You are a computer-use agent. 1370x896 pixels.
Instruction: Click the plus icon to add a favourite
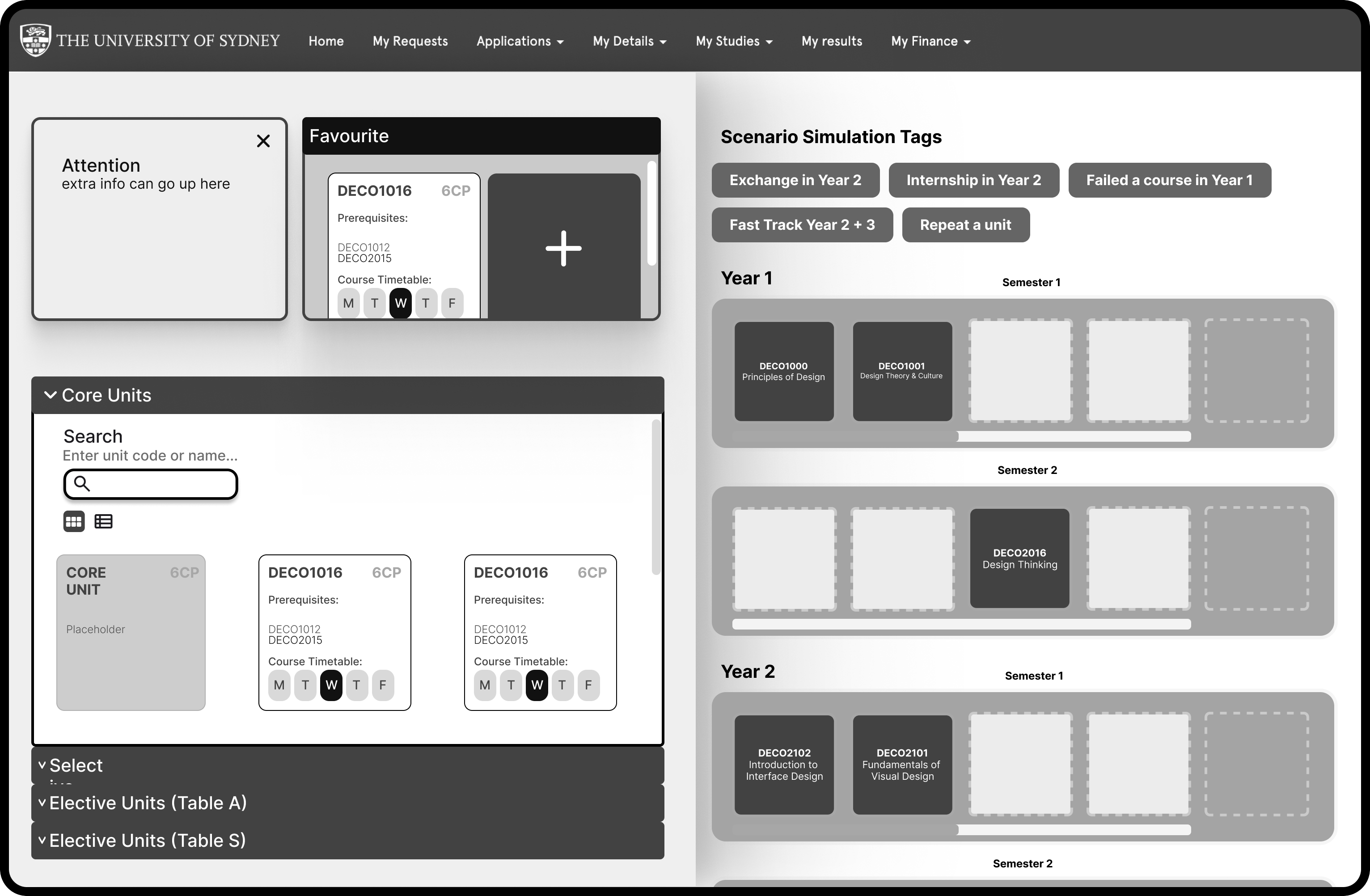tap(563, 248)
